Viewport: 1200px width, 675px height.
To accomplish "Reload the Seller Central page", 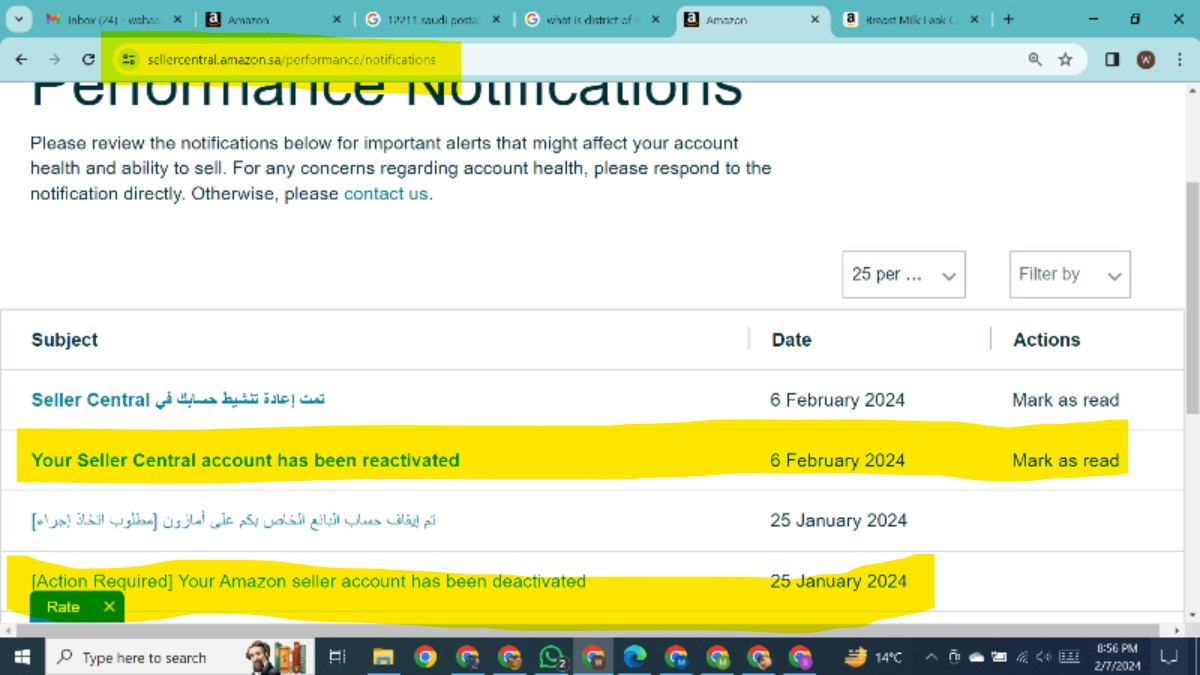I will pyautogui.click(x=88, y=59).
